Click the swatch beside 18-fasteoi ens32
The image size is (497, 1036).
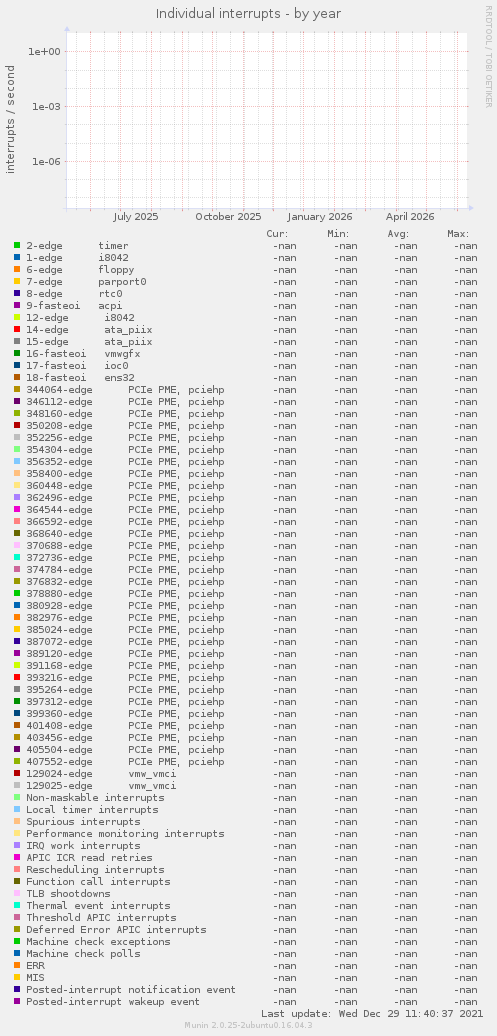point(17,378)
